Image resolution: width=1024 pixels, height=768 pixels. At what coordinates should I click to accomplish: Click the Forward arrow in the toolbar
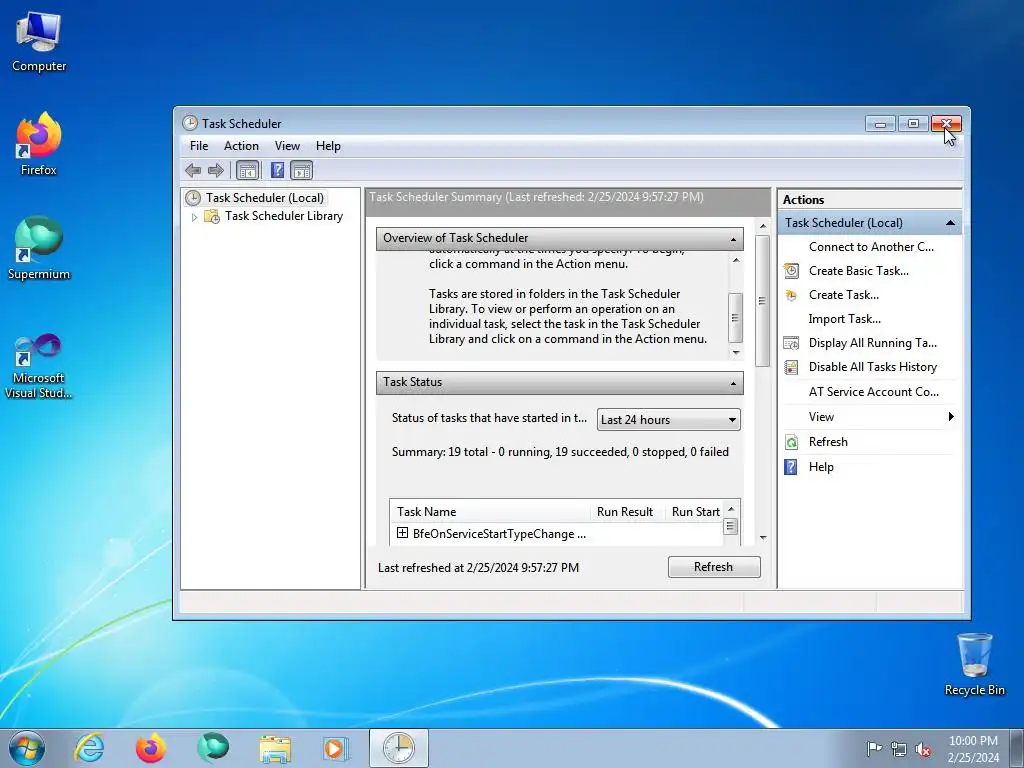pos(216,171)
